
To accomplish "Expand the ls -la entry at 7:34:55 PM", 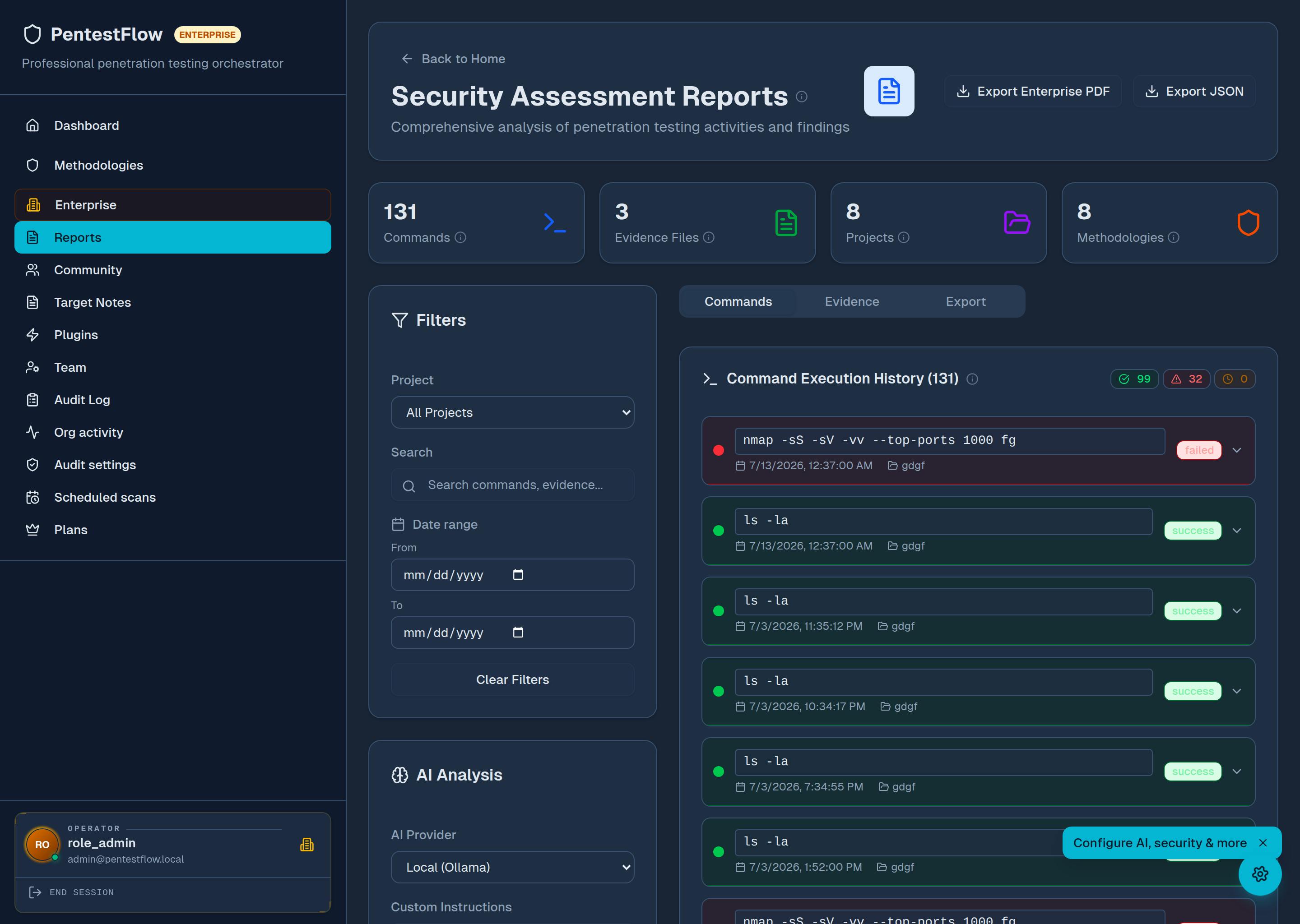I will 1237,772.
